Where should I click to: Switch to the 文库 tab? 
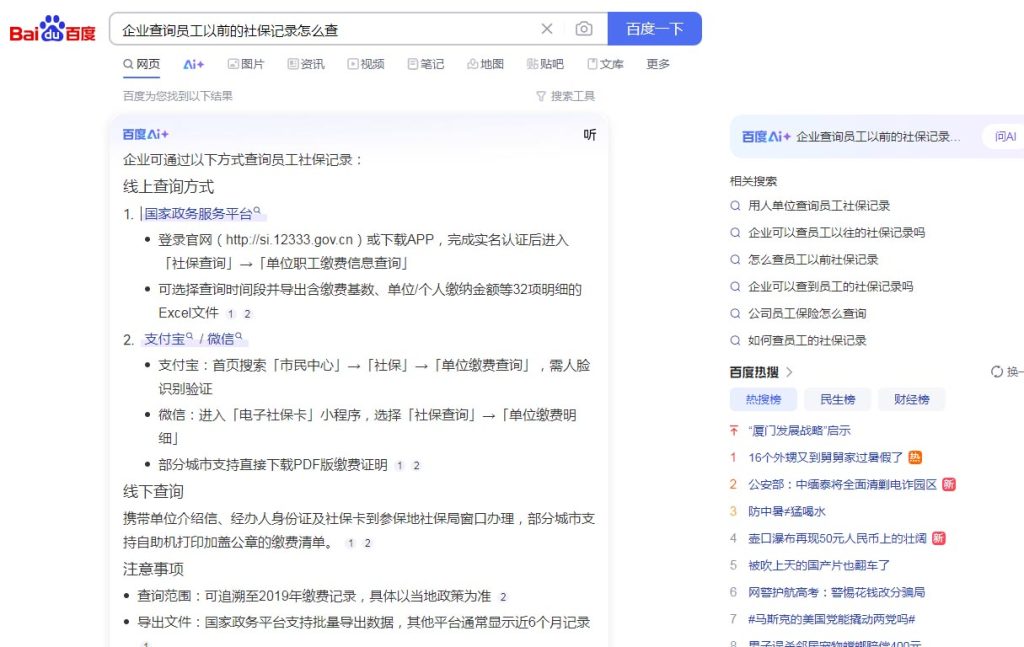pyautogui.click(x=605, y=64)
